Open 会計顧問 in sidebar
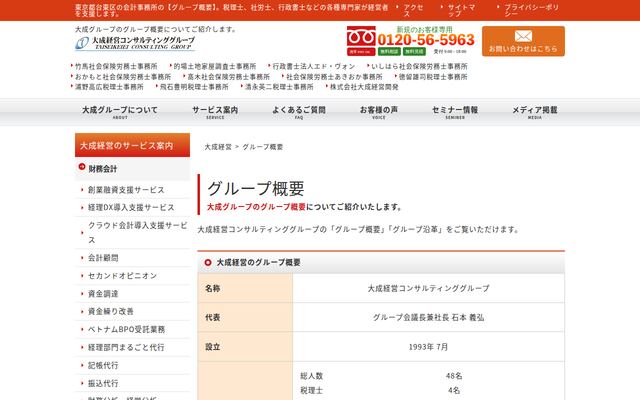 tap(103, 258)
